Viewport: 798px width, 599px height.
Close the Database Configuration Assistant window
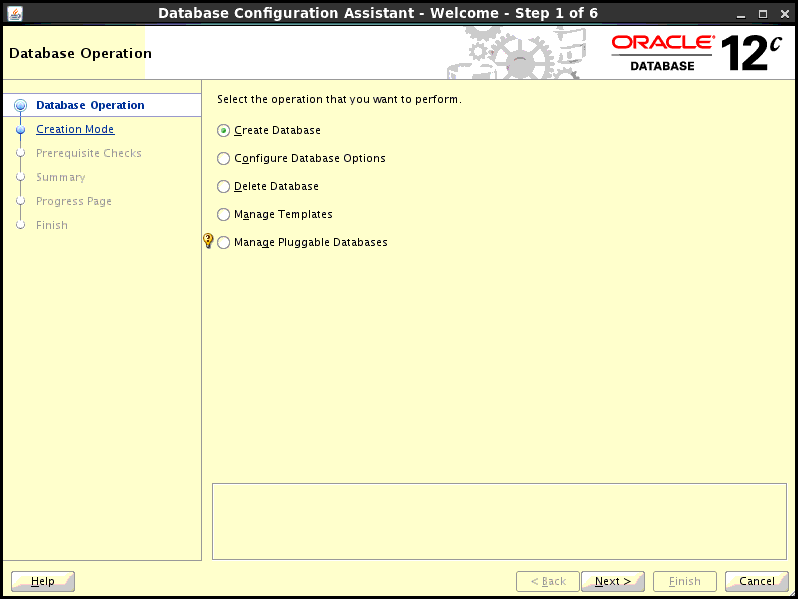(785, 14)
